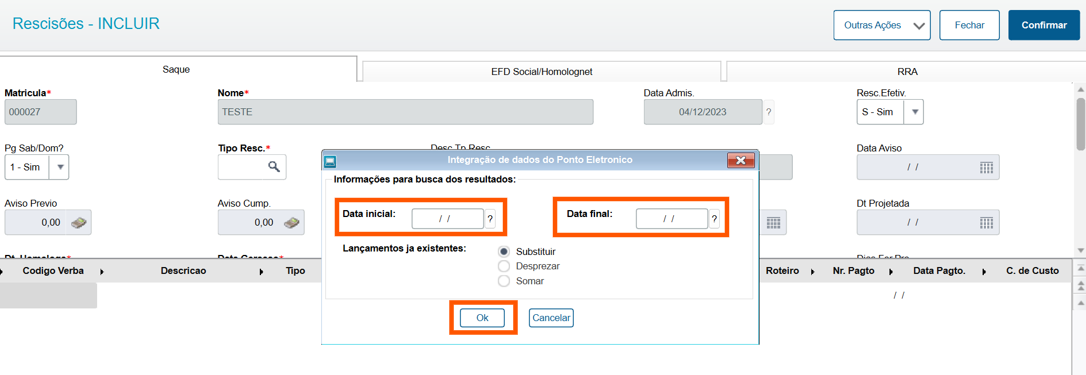Click the help button next to Data inicial
Viewport: 1086px width, 375px height.
click(490, 218)
